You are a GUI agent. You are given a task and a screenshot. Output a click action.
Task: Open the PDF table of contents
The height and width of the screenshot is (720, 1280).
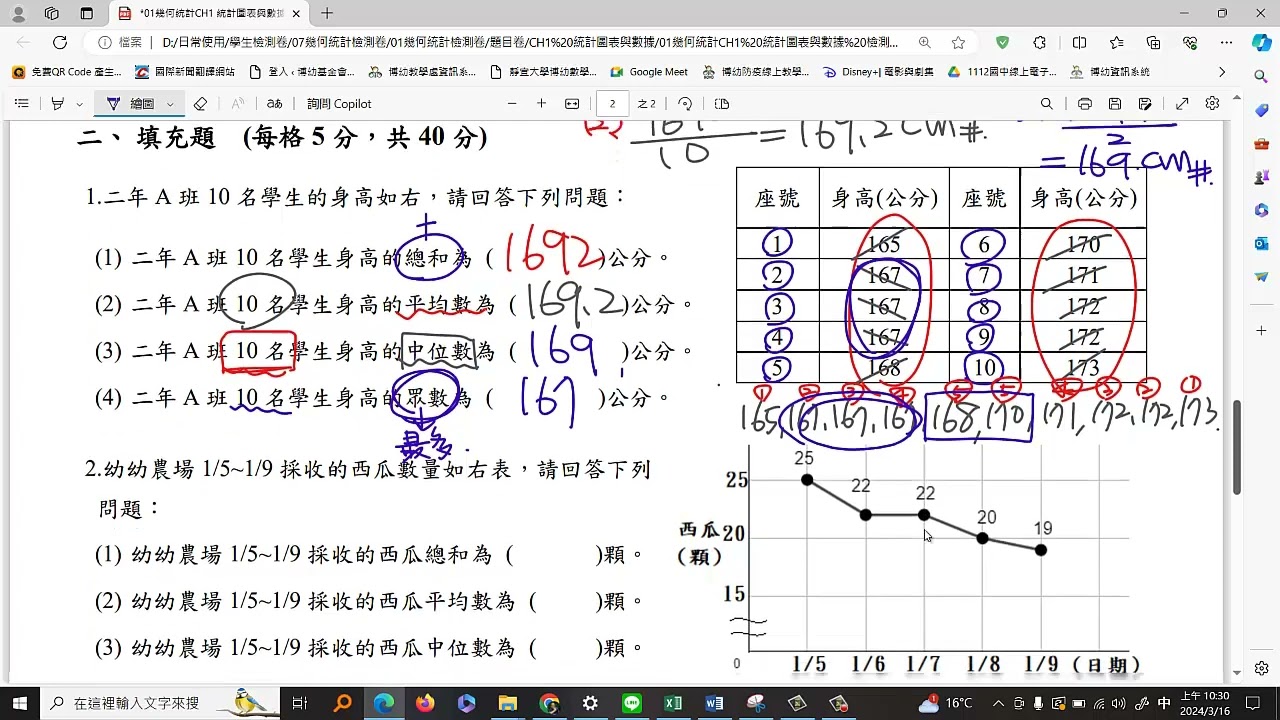point(21,104)
